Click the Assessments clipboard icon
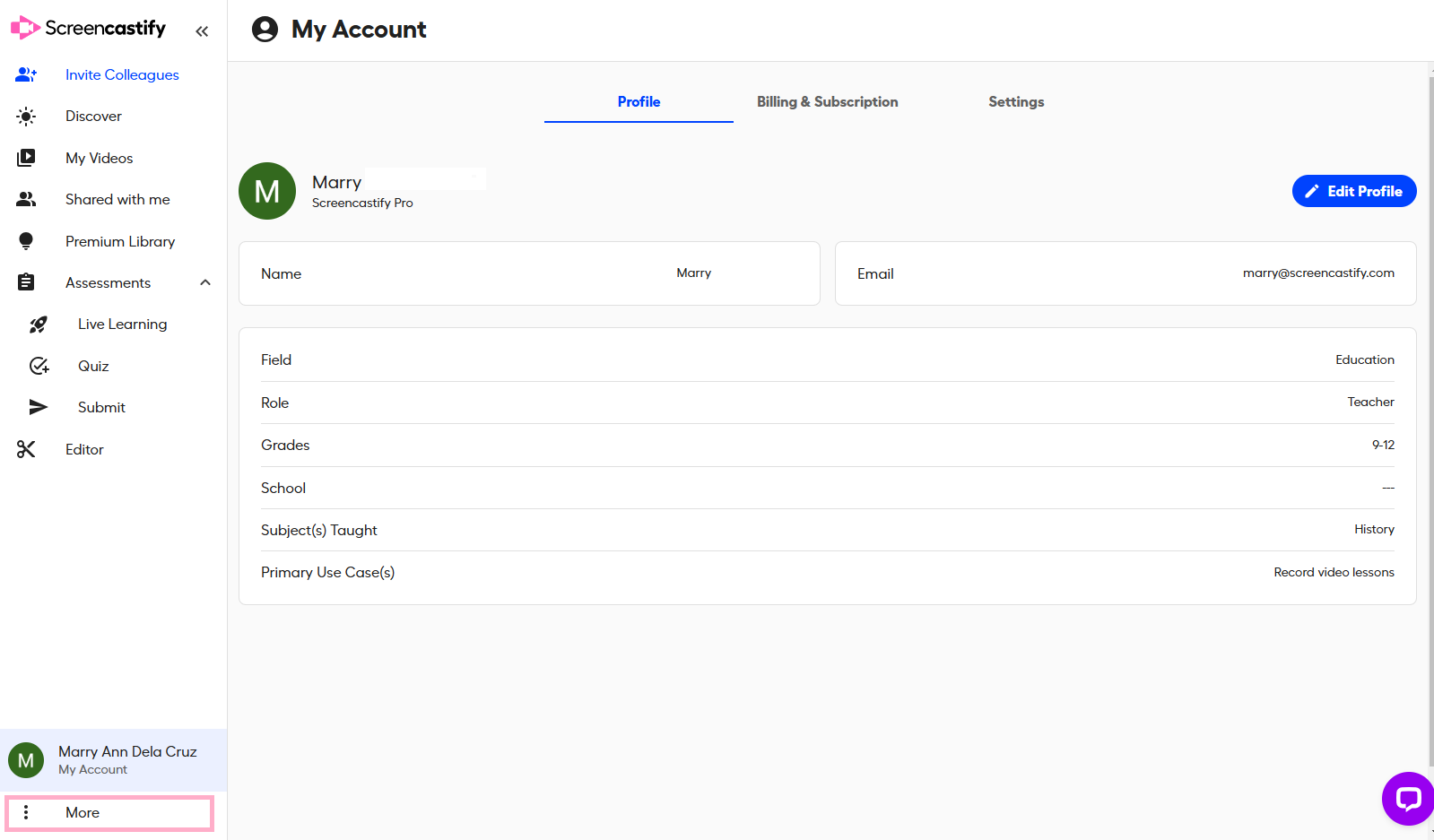1434x840 pixels. click(26, 282)
